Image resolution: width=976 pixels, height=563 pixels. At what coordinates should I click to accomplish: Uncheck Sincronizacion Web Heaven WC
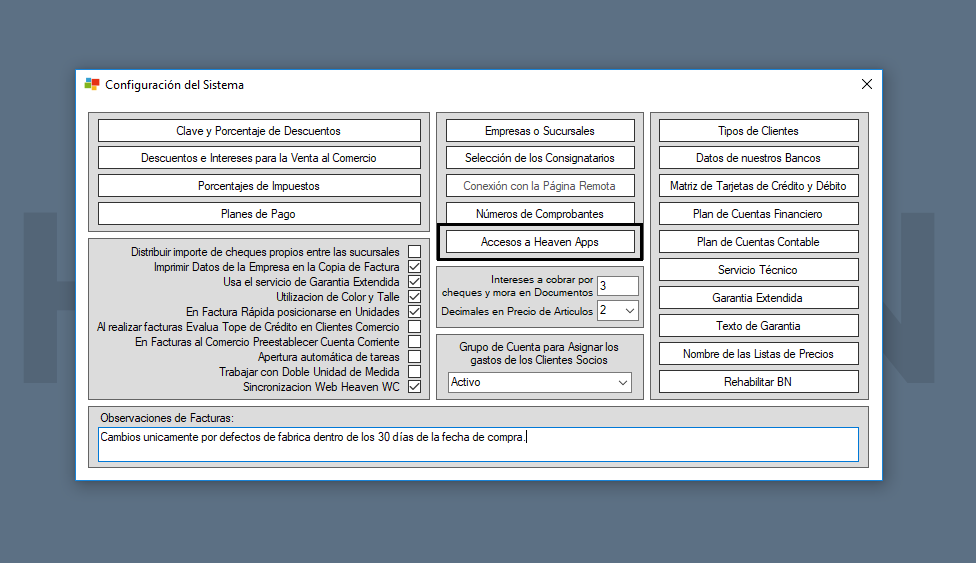click(415, 386)
